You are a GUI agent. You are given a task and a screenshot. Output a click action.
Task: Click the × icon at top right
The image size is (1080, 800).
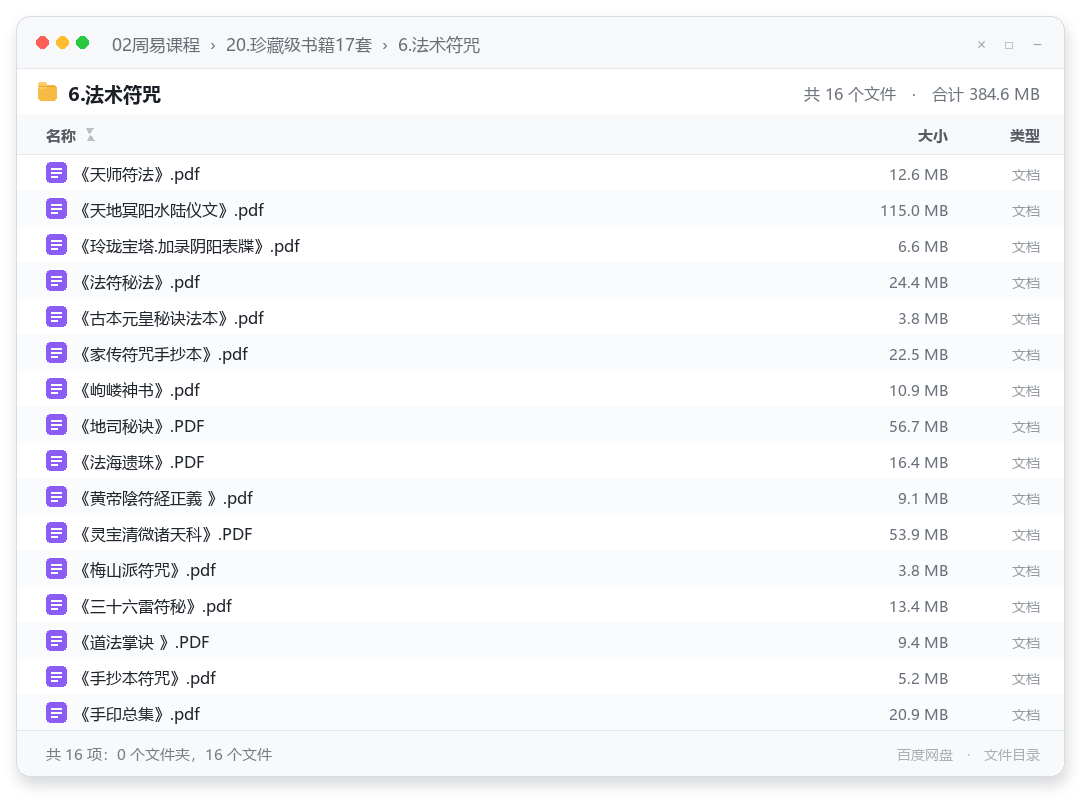(982, 45)
